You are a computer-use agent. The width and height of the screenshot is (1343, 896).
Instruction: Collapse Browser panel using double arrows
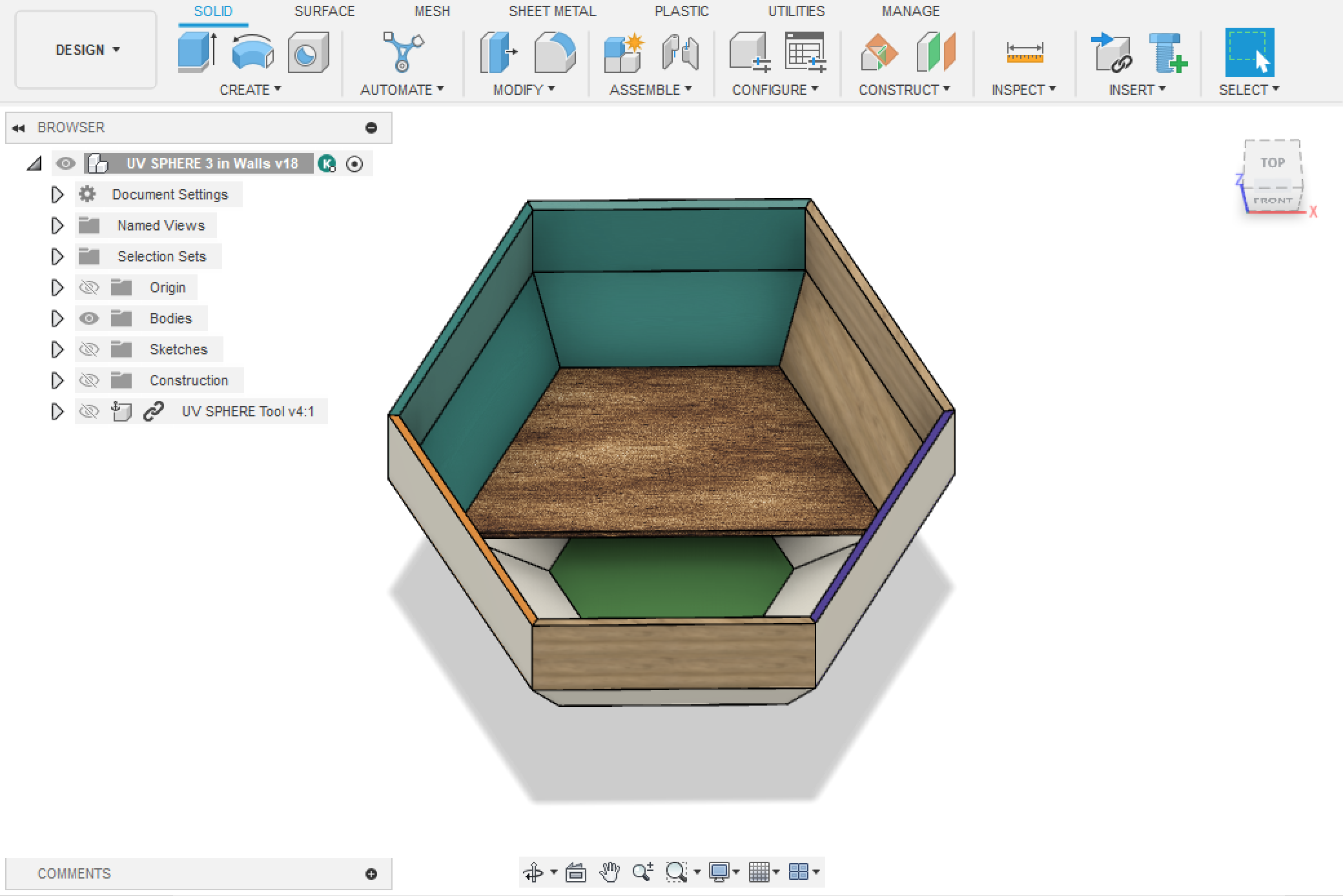click(19, 128)
